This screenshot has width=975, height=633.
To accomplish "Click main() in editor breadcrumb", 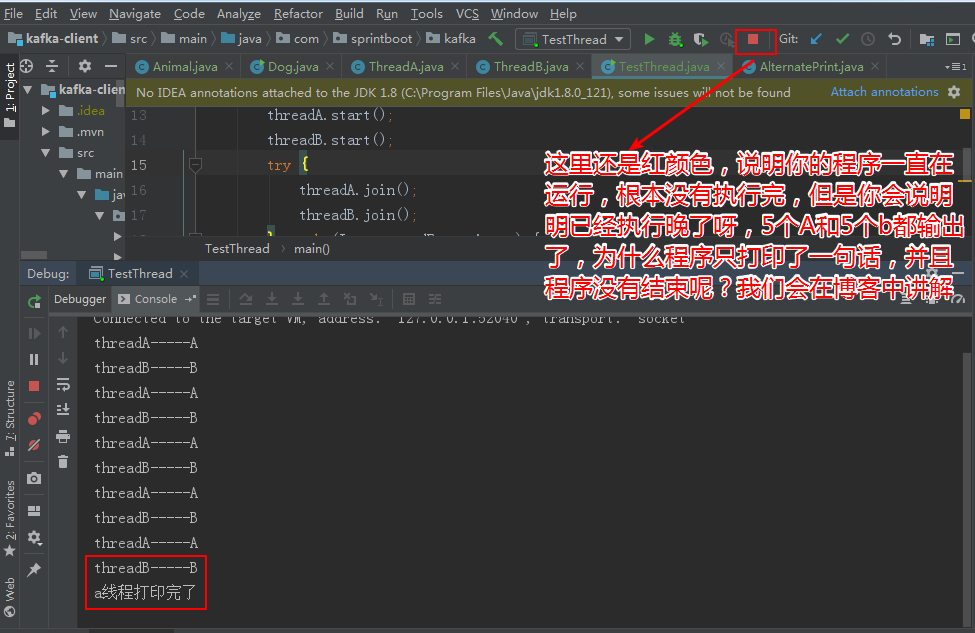I will tap(312, 249).
